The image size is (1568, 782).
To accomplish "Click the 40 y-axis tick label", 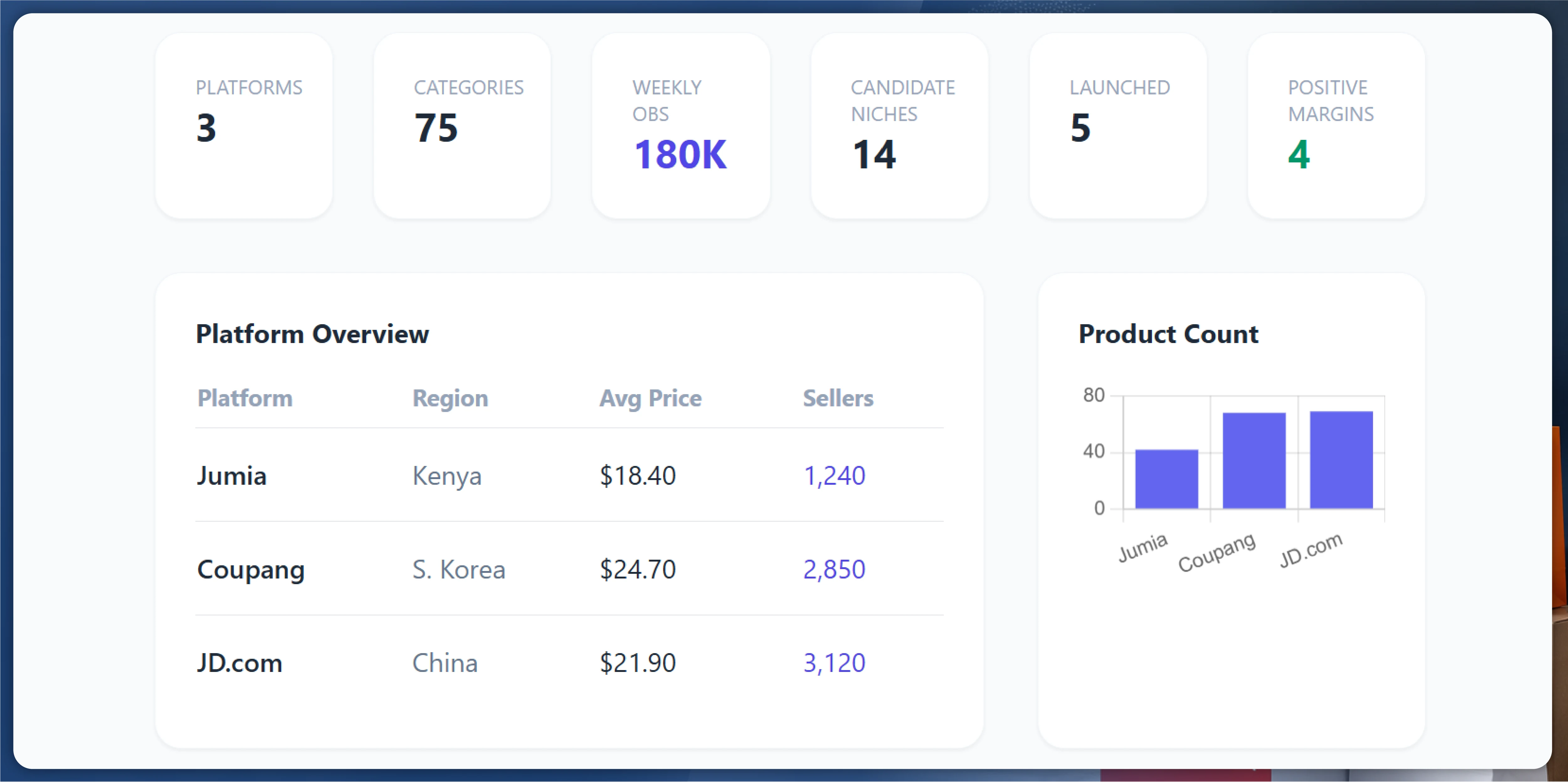I will tap(1093, 452).
